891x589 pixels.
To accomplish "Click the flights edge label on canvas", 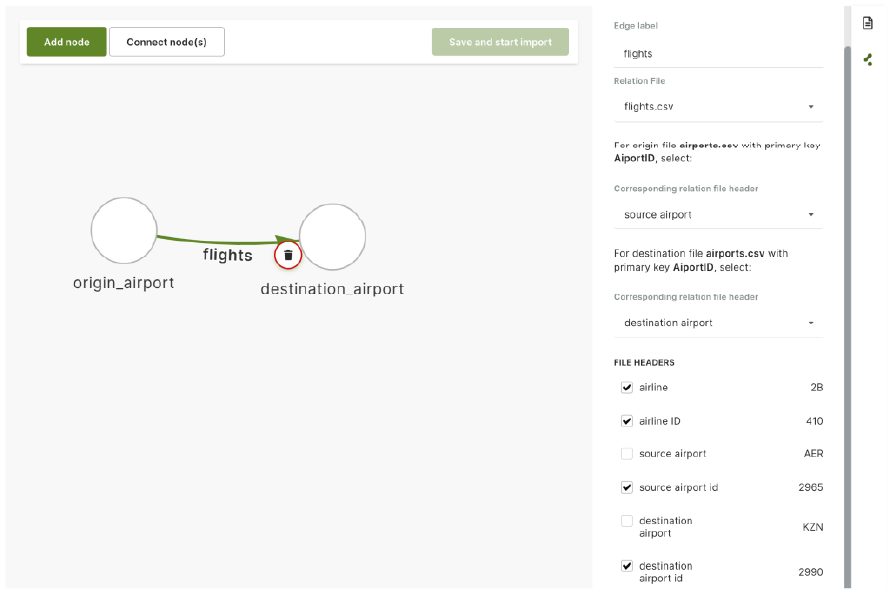I will coord(227,255).
